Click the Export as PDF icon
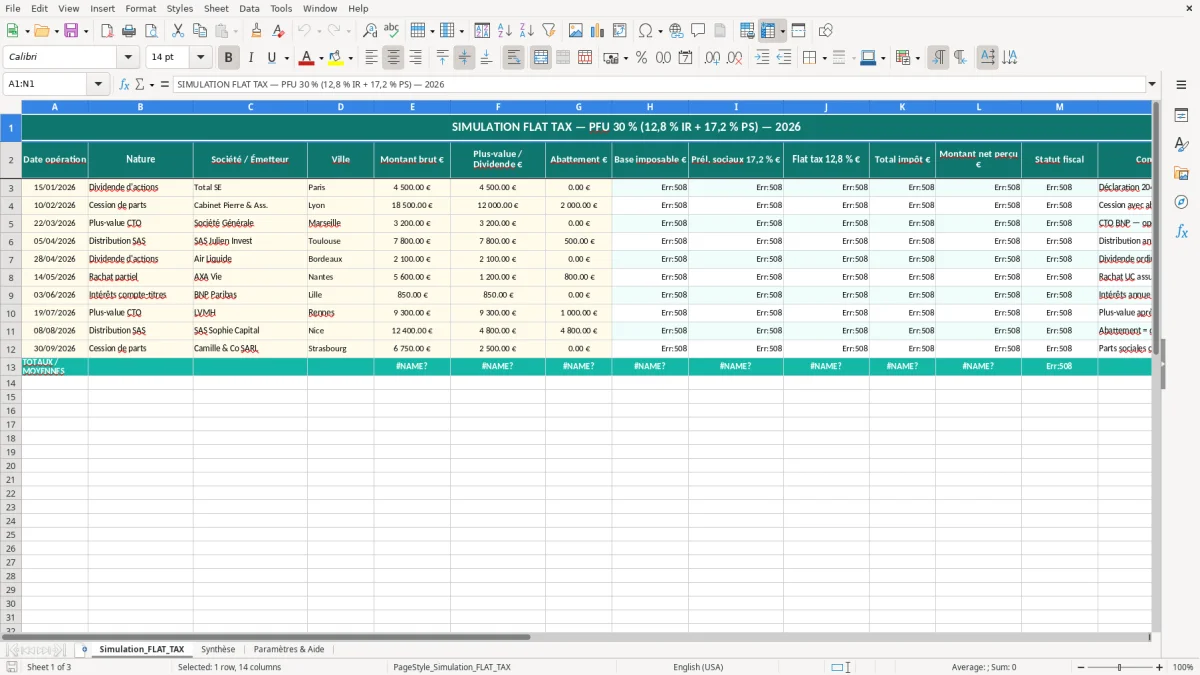The width and height of the screenshot is (1200, 675). click(107, 31)
